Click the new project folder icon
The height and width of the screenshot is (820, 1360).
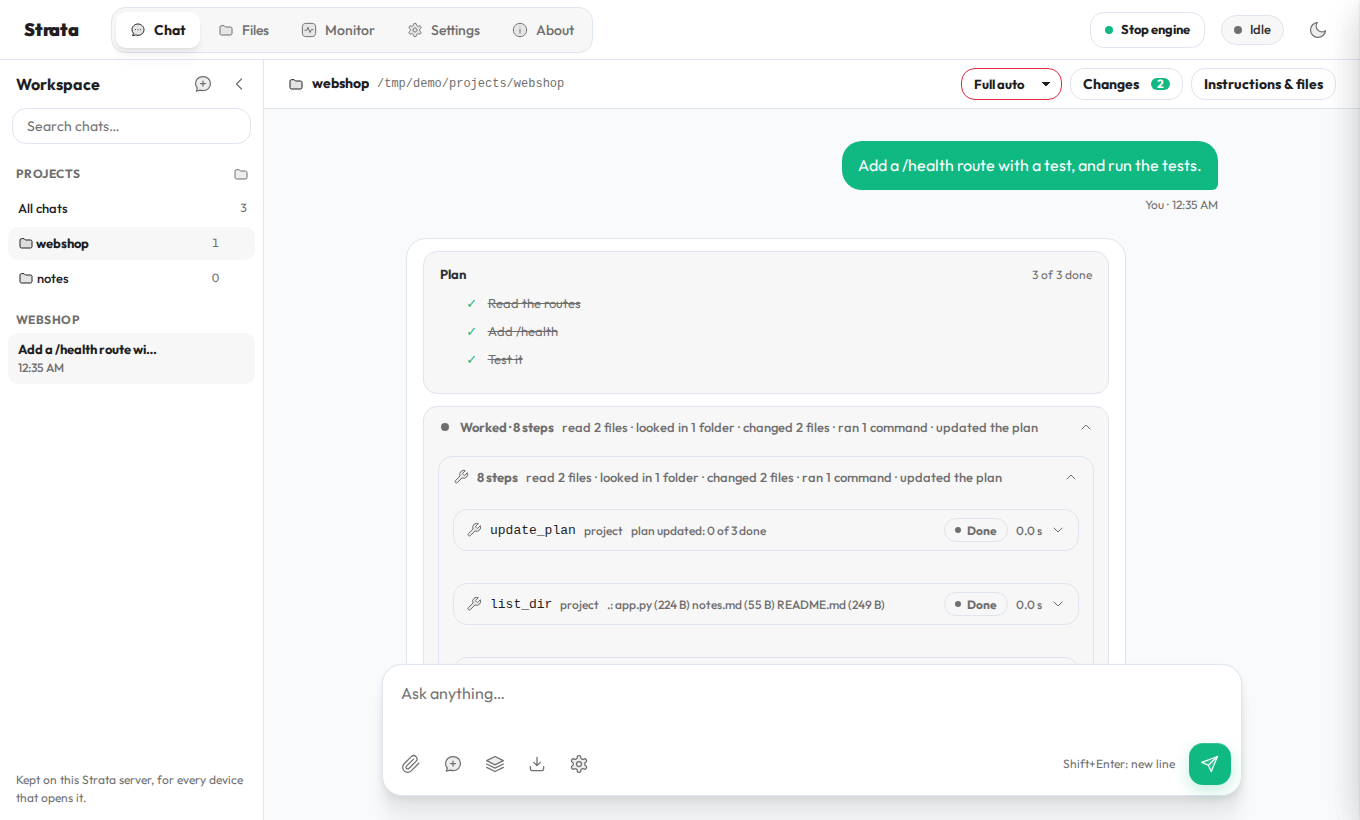tap(241, 174)
